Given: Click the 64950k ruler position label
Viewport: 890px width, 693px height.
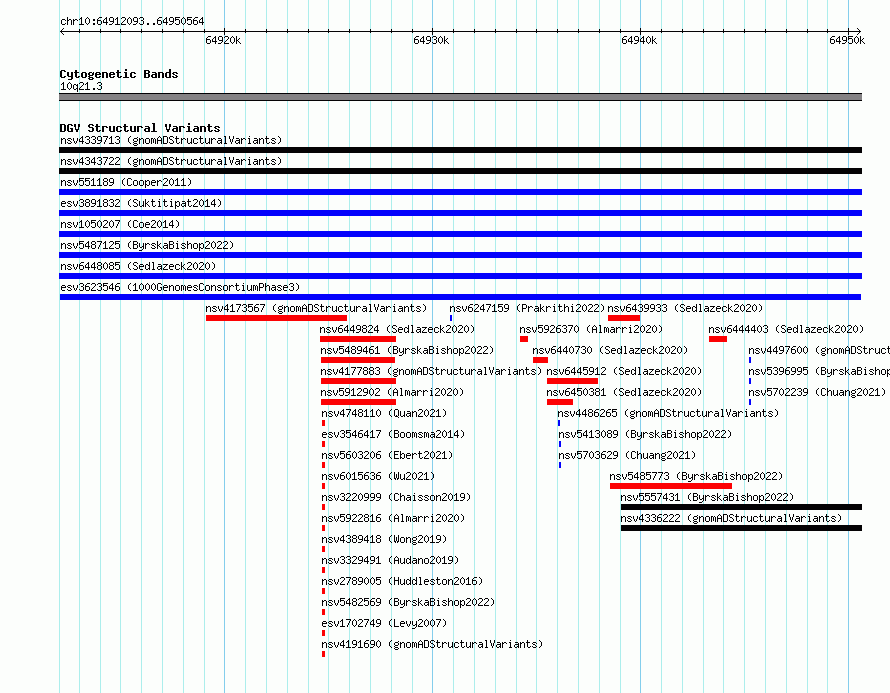Looking at the screenshot, I should click(x=847, y=40).
